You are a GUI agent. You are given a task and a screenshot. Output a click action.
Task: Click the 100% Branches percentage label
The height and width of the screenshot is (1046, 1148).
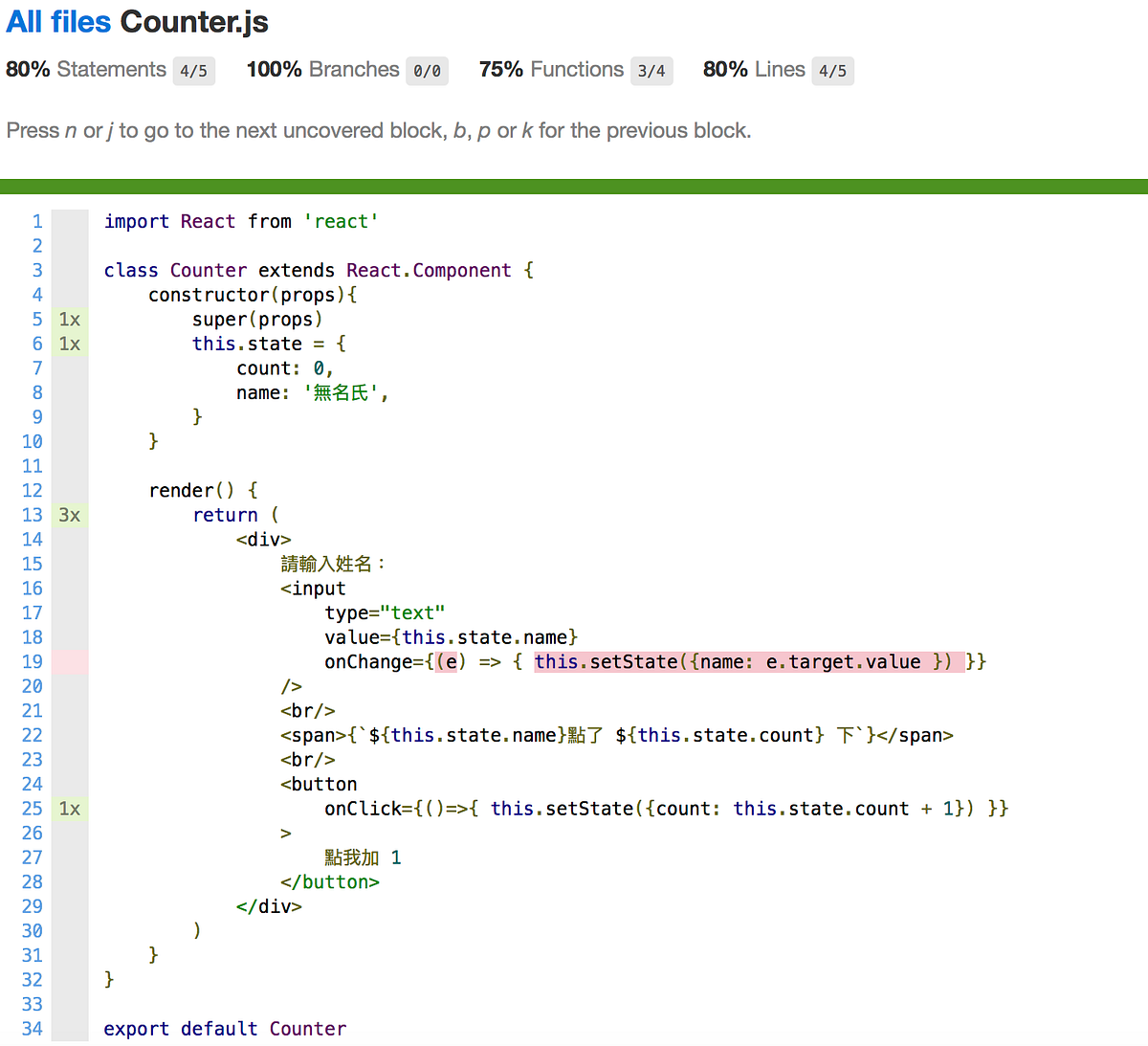[x=273, y=69]
